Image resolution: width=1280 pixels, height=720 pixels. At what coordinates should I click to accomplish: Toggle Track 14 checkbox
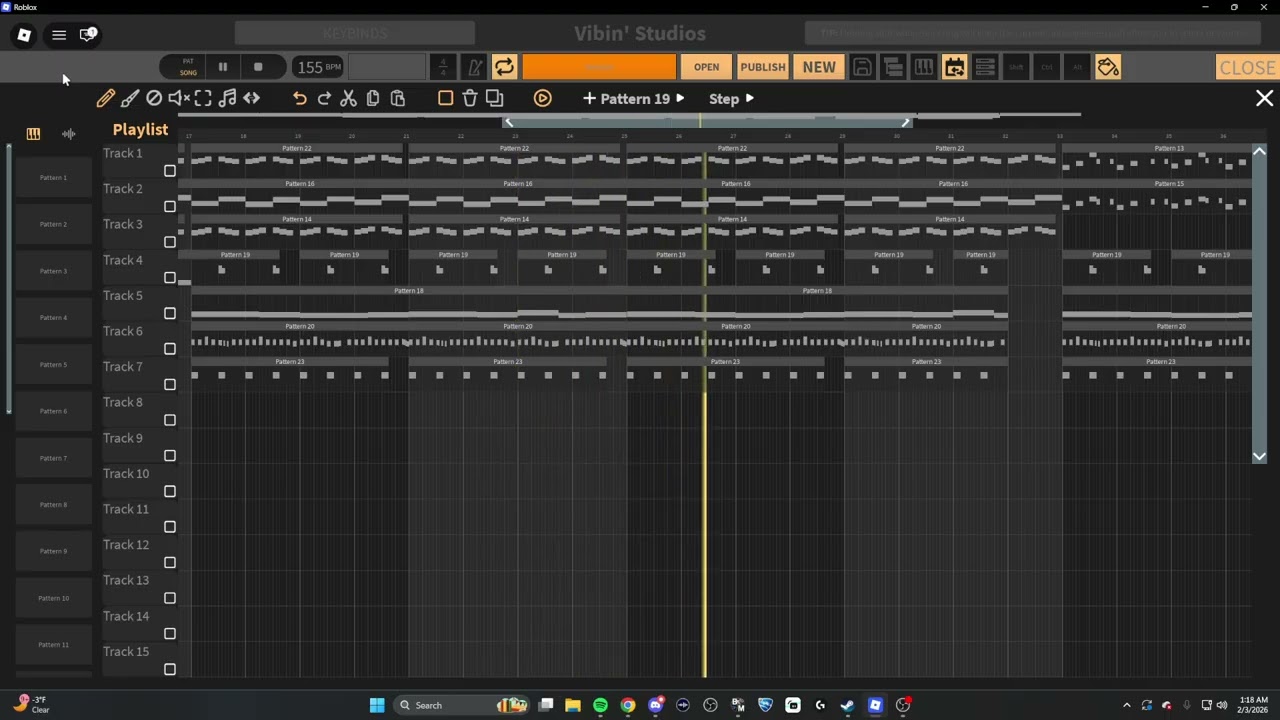point(170,634)
